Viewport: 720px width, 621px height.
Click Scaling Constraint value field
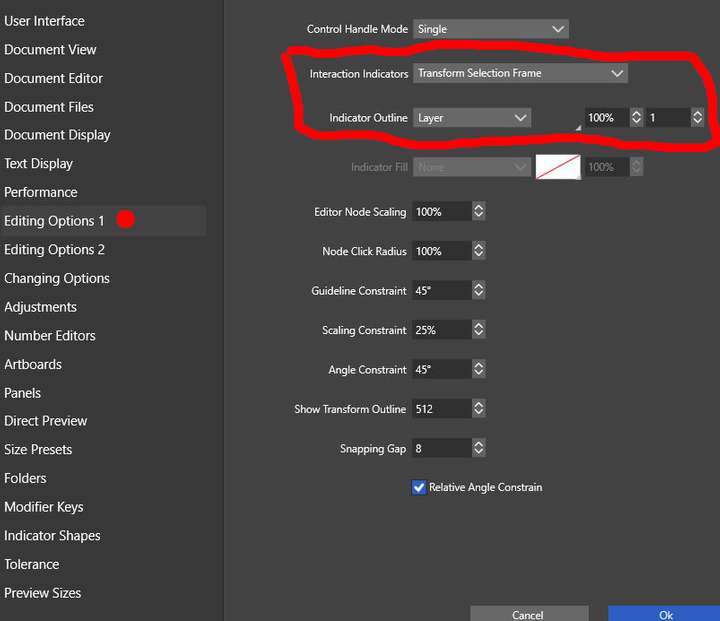click(x=441, y=330)
